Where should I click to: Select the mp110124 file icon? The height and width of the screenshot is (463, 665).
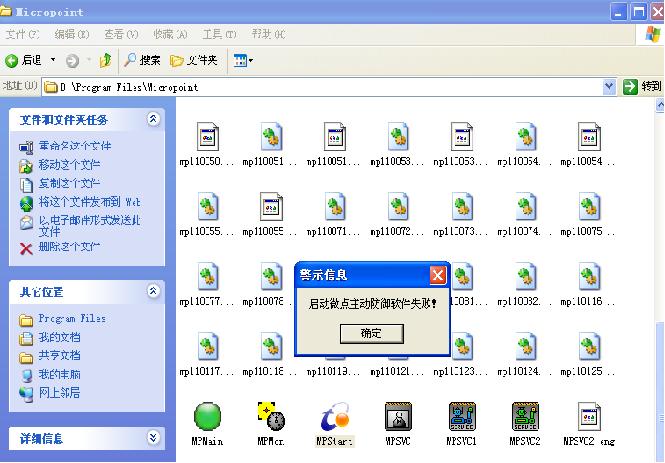click(525, 346)
